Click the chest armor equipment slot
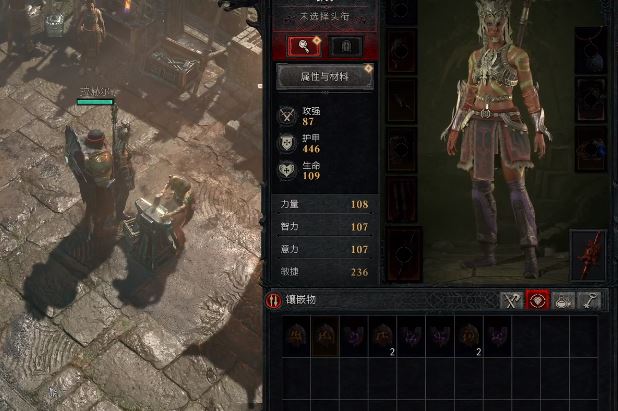The image size is (618, 411). click(401, 51)
